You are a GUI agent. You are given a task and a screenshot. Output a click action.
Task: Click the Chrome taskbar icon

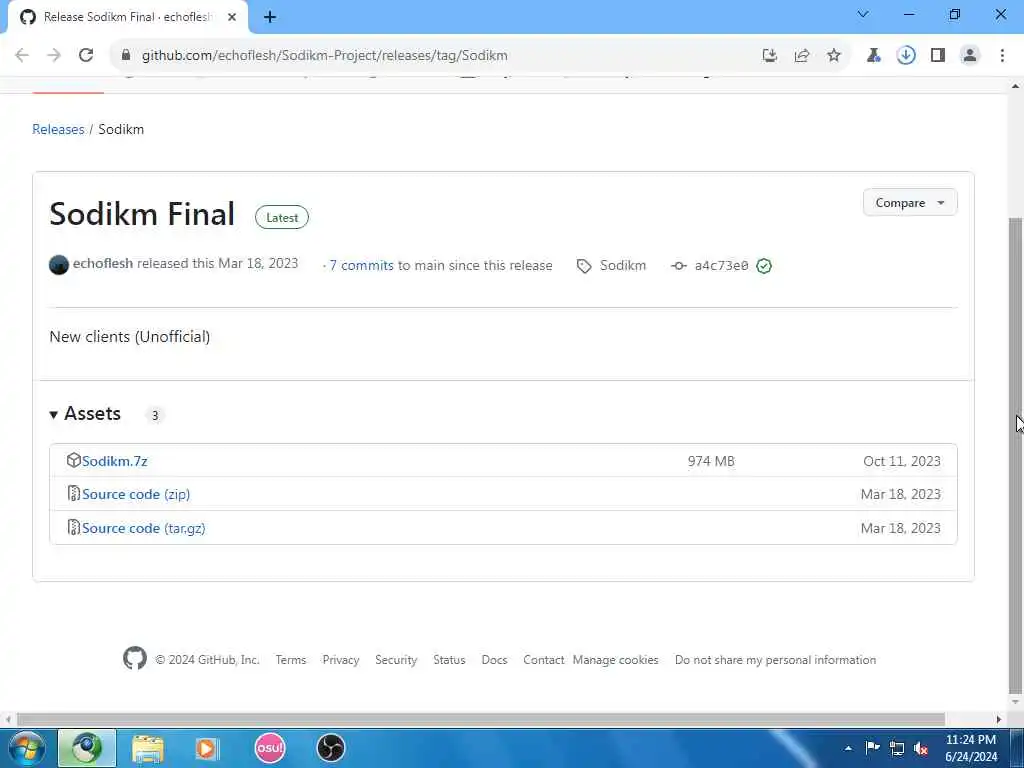(x=87, y=748)
